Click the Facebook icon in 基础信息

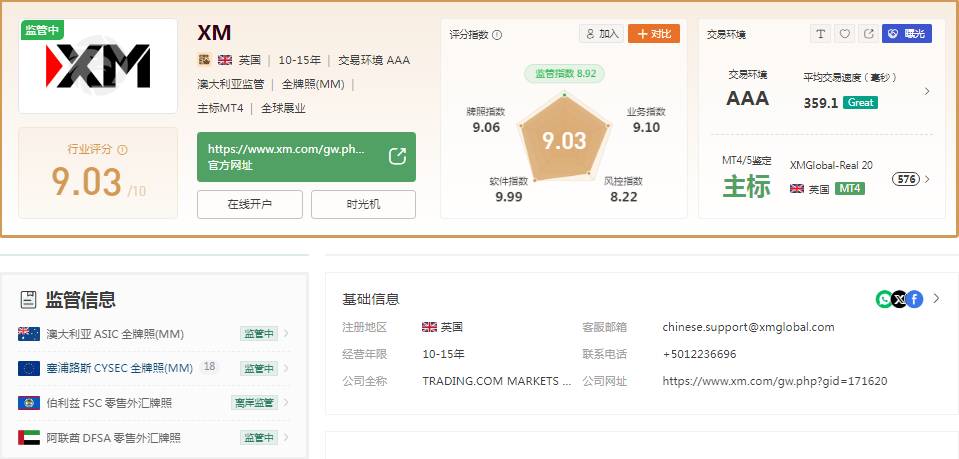pyautogui.click(x=914, y=299)
